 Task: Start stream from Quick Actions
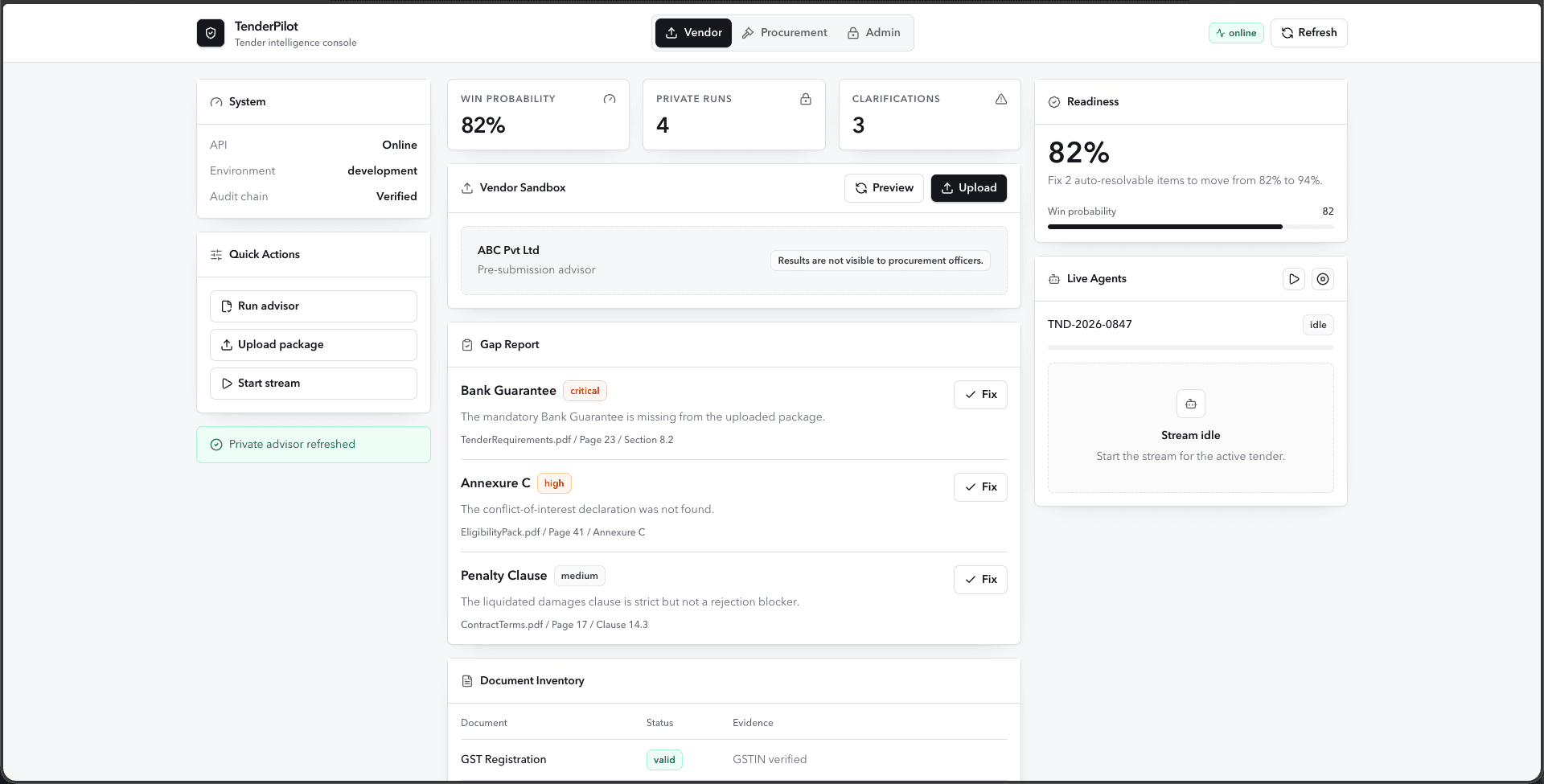tap(314, 384)
